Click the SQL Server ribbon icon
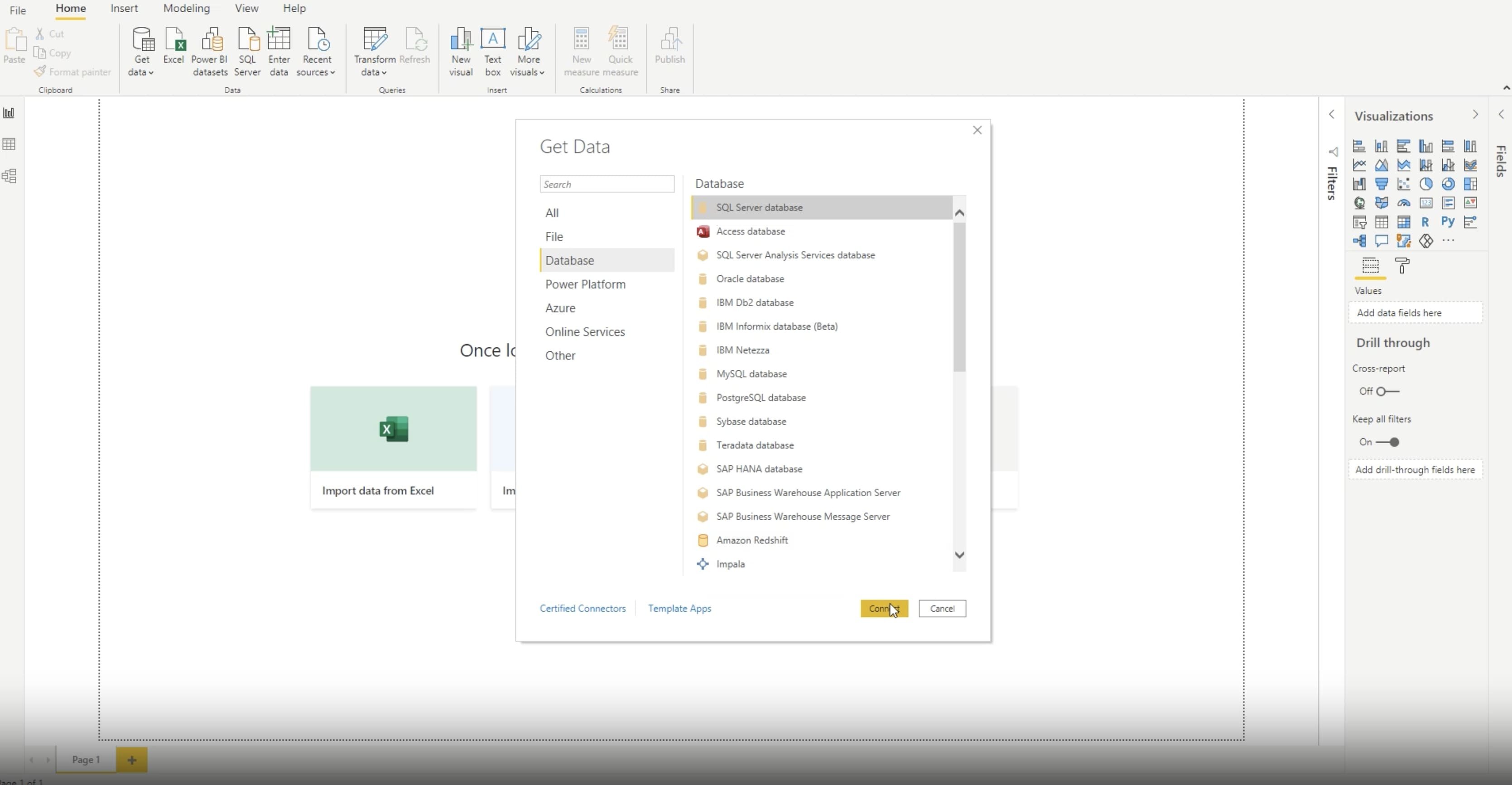The width and height of the screenshot is (1512, 785). pyautogui.click(x=247, y=52)
